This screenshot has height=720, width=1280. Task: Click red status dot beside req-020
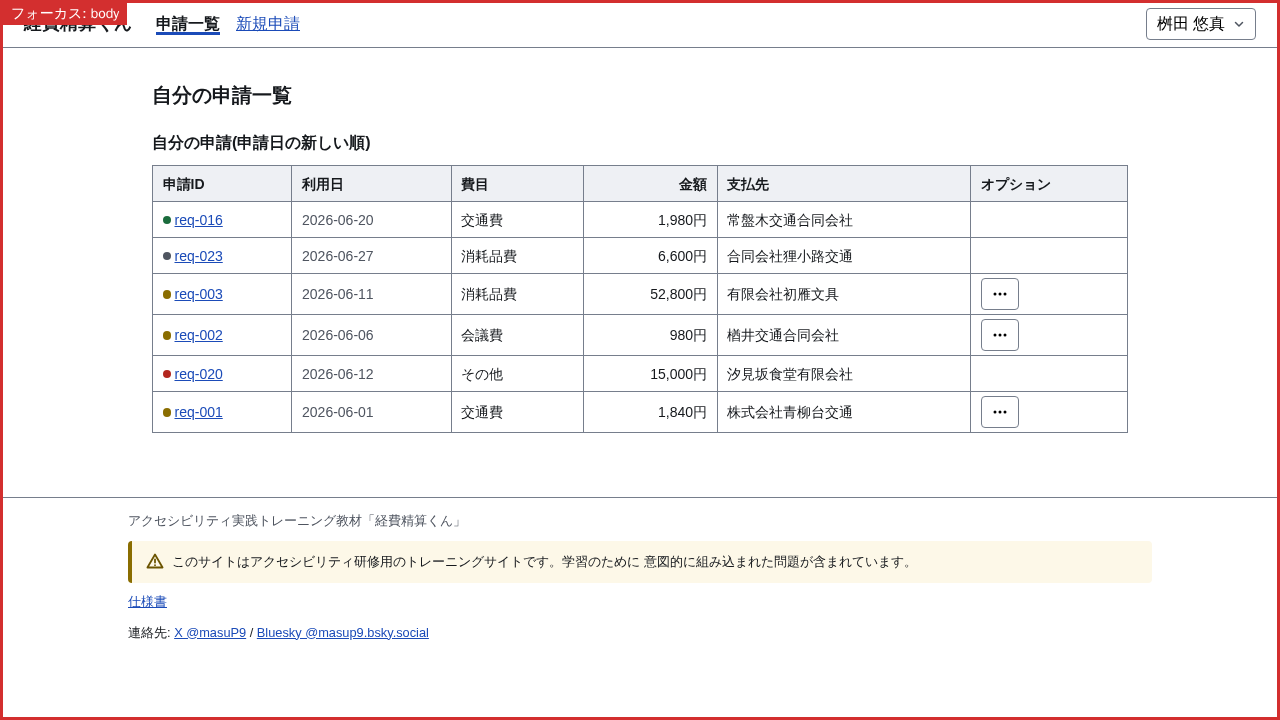[x=167, y=374]
